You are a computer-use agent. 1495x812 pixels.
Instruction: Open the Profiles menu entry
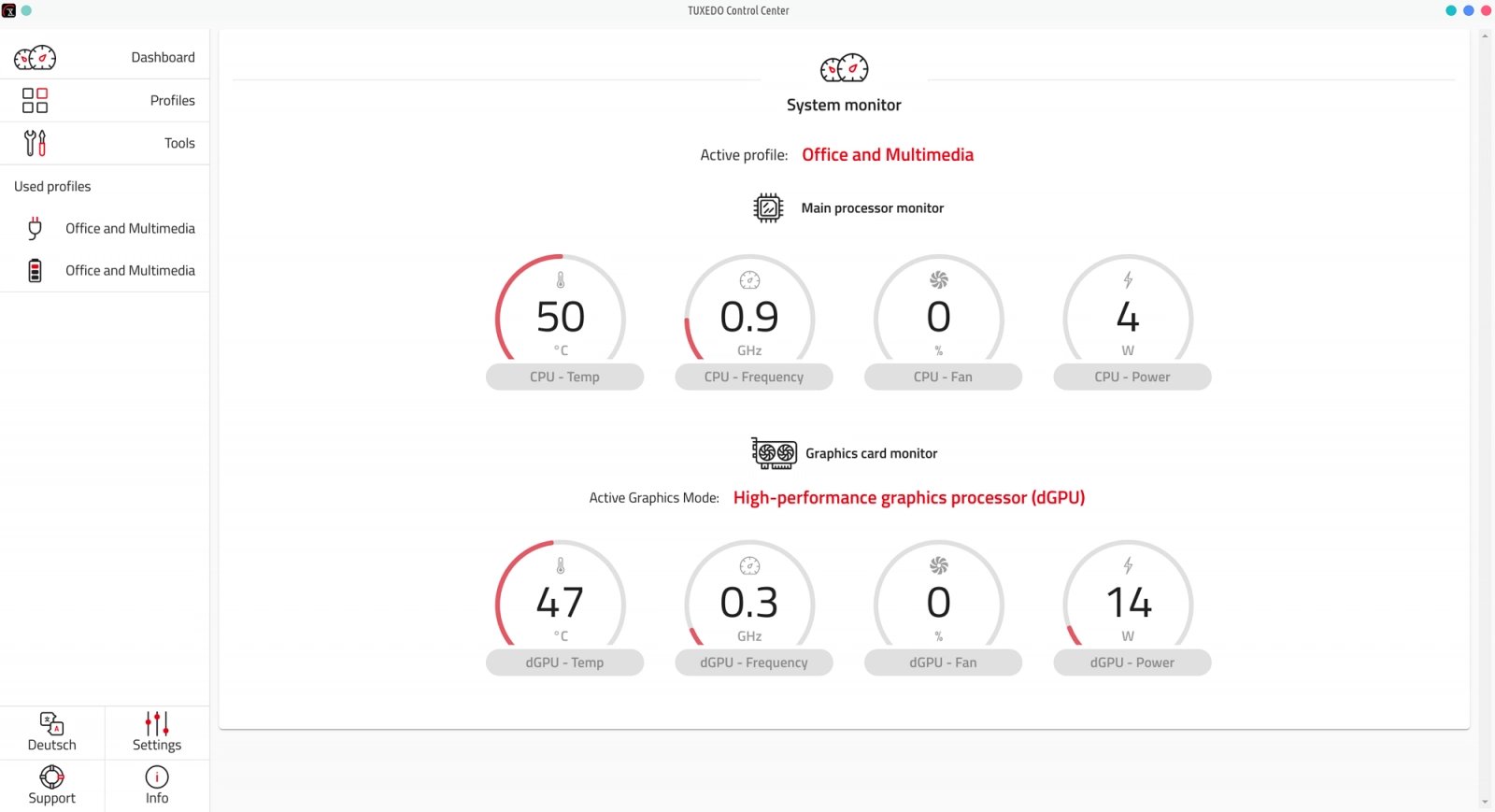coord(105,100)
